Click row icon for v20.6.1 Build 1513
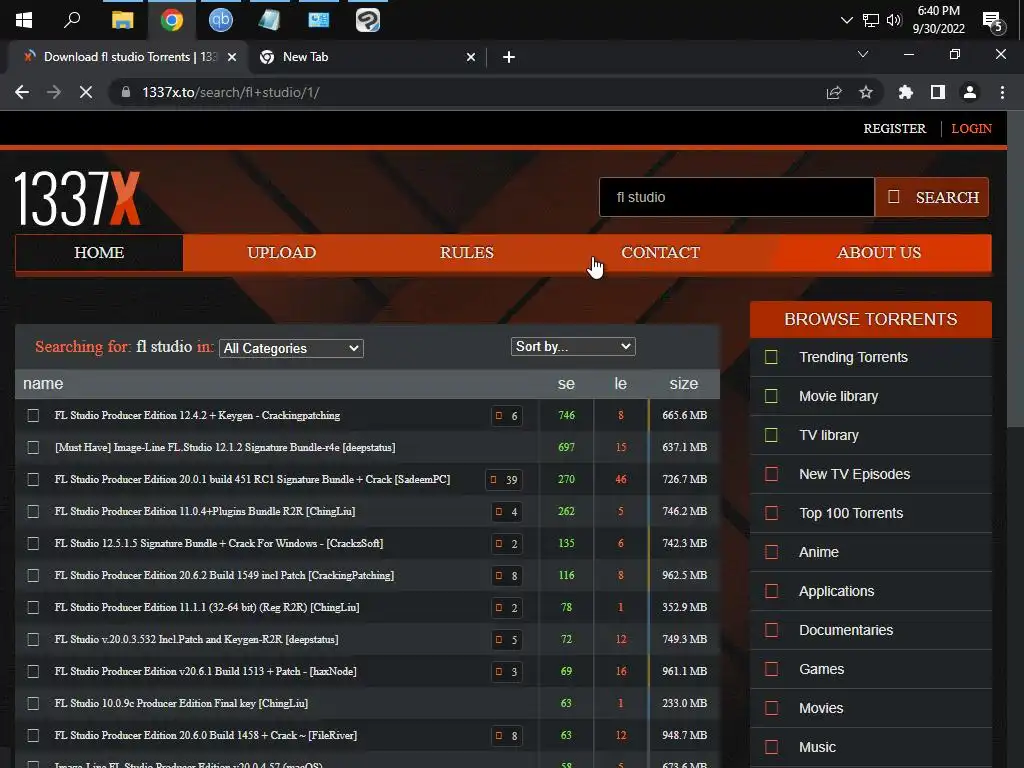This screenshot has height=768, width=1024. tap(33, 671)
